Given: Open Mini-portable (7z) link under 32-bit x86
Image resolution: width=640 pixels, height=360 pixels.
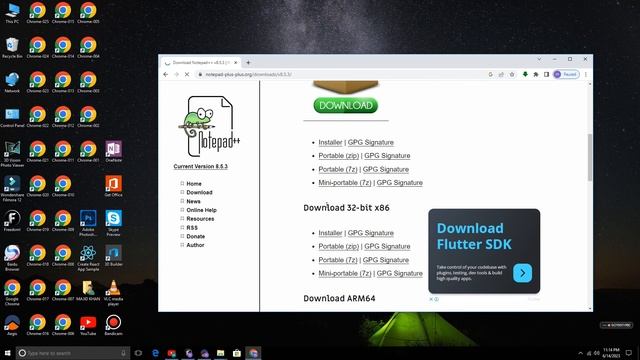Looking at the screenshot, I should [x=344, y=273].
